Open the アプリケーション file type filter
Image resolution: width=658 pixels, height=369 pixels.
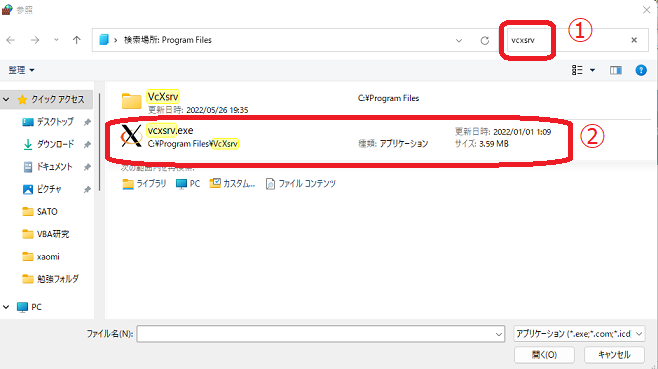click(x=579, y=334)
